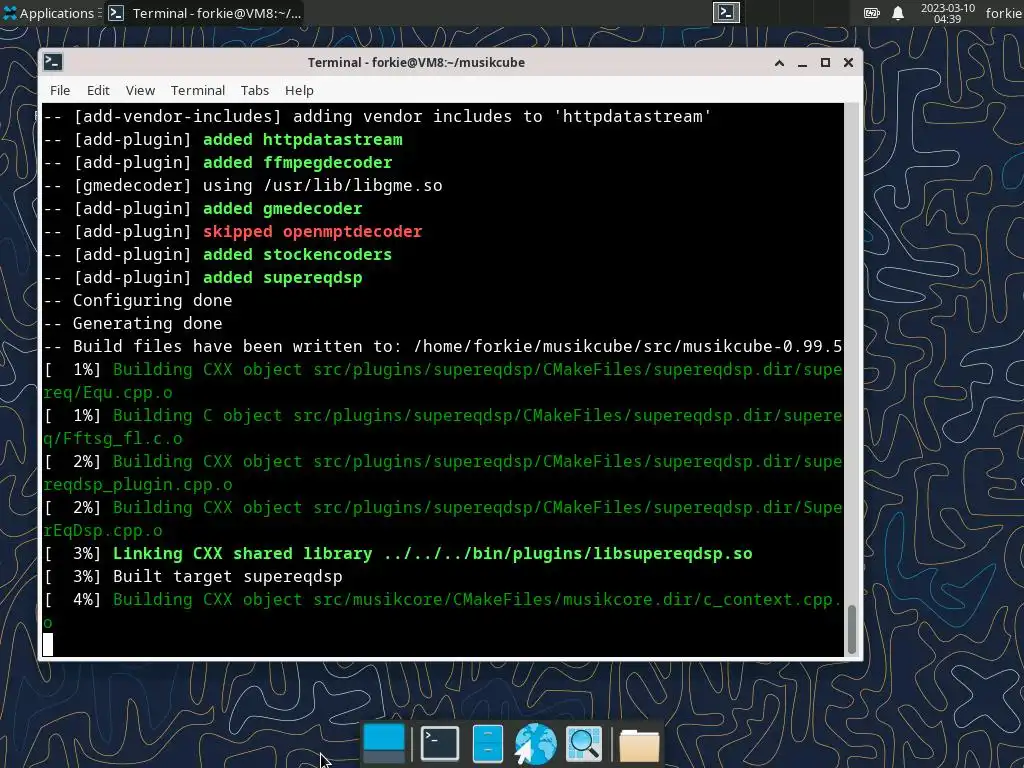Click 'added supereqdsp' text
The width and height of the screenshot is (1024, 768).
coord(282,277)
